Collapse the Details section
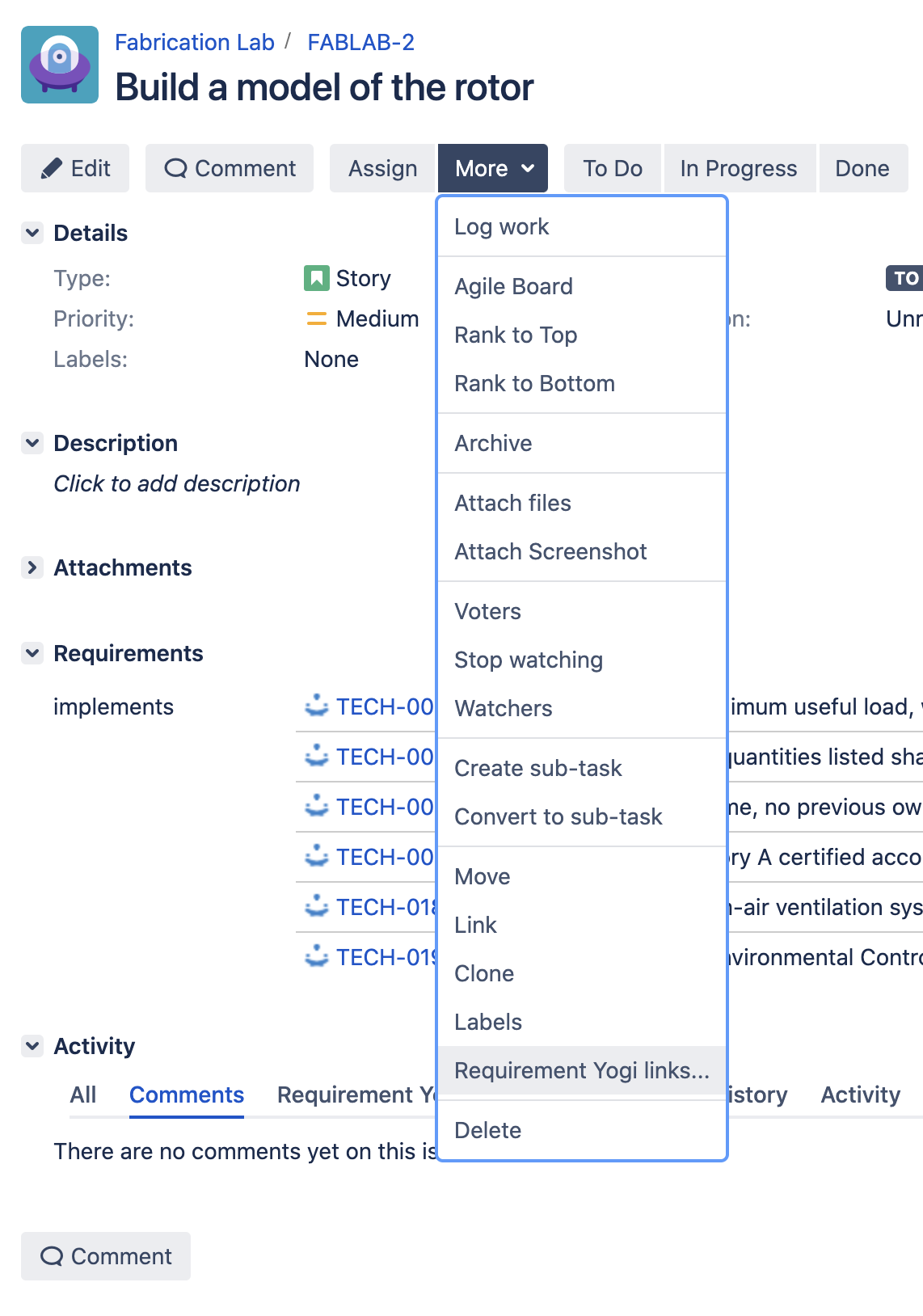 32,233
